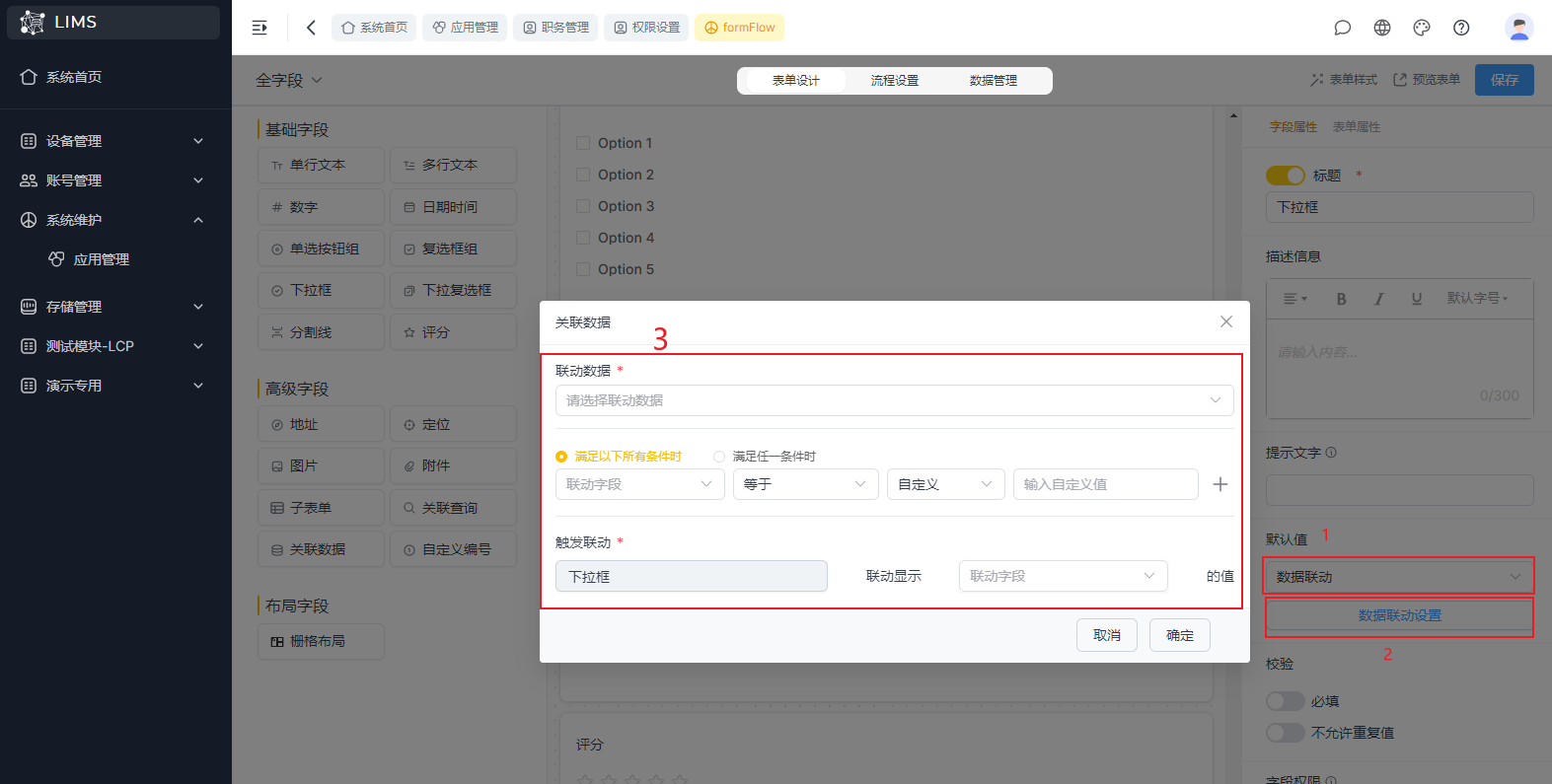Select the 复选框组 field component
The width and height of the screenshot is (1552, 784).
pos(453,249)
